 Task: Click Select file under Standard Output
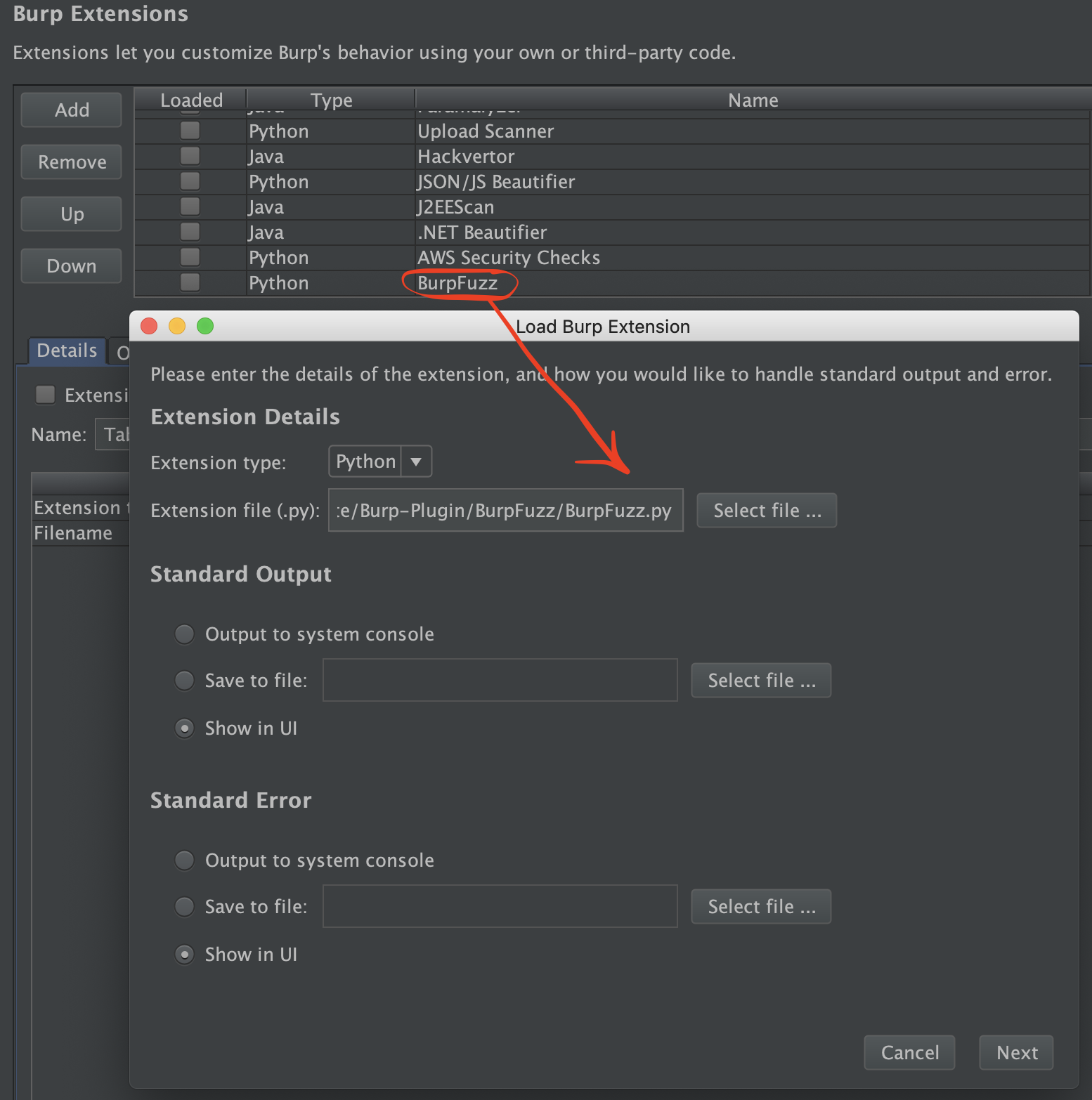point(761,680)
